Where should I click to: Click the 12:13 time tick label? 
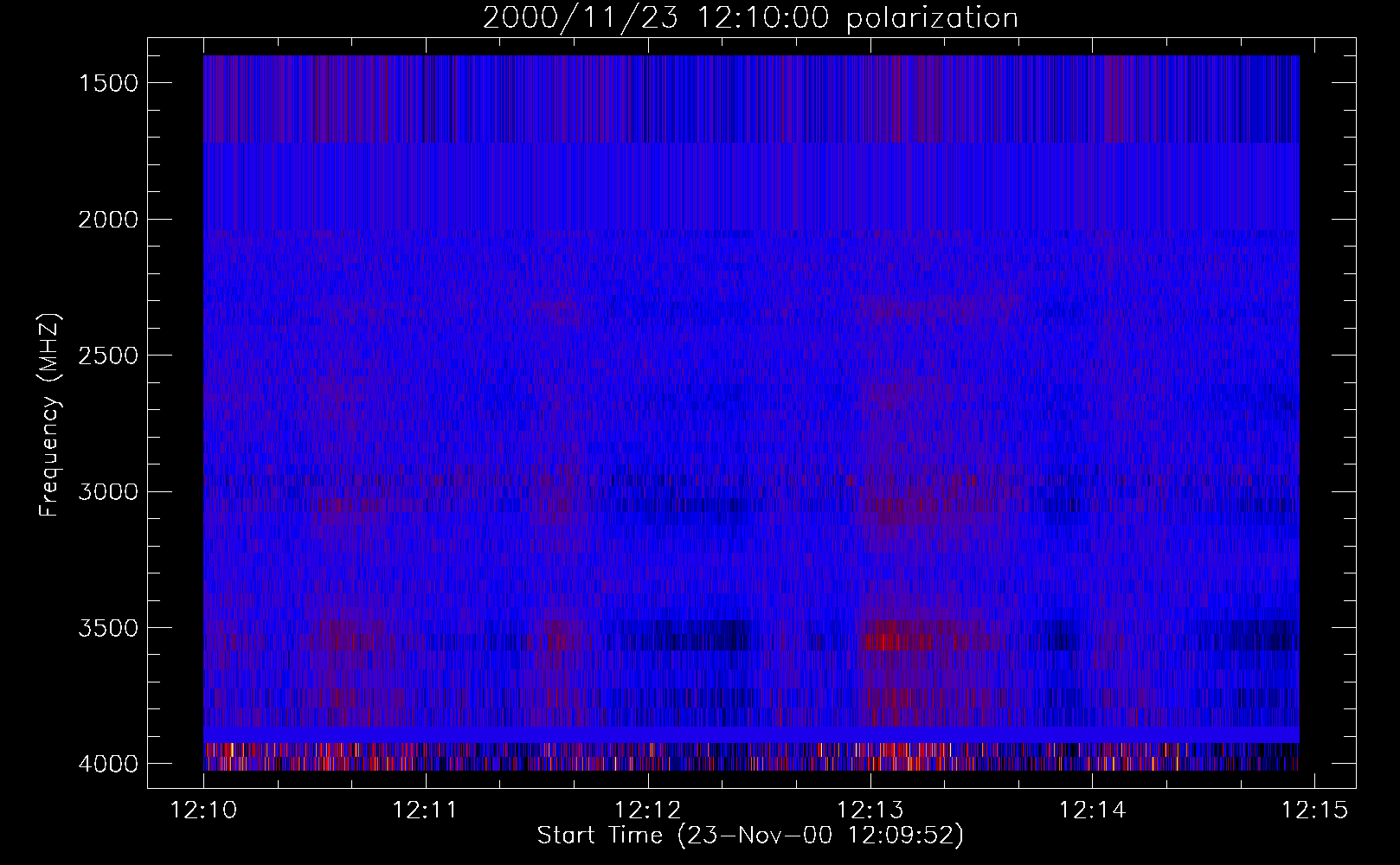pos(870,811)
